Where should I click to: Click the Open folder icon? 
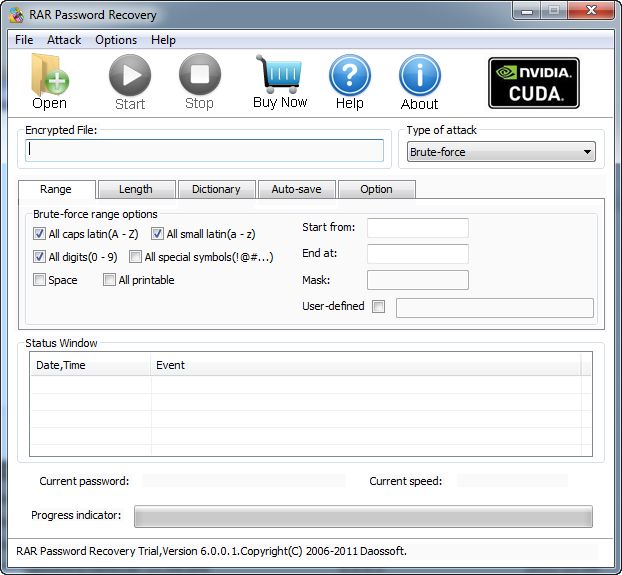(49, 76)
